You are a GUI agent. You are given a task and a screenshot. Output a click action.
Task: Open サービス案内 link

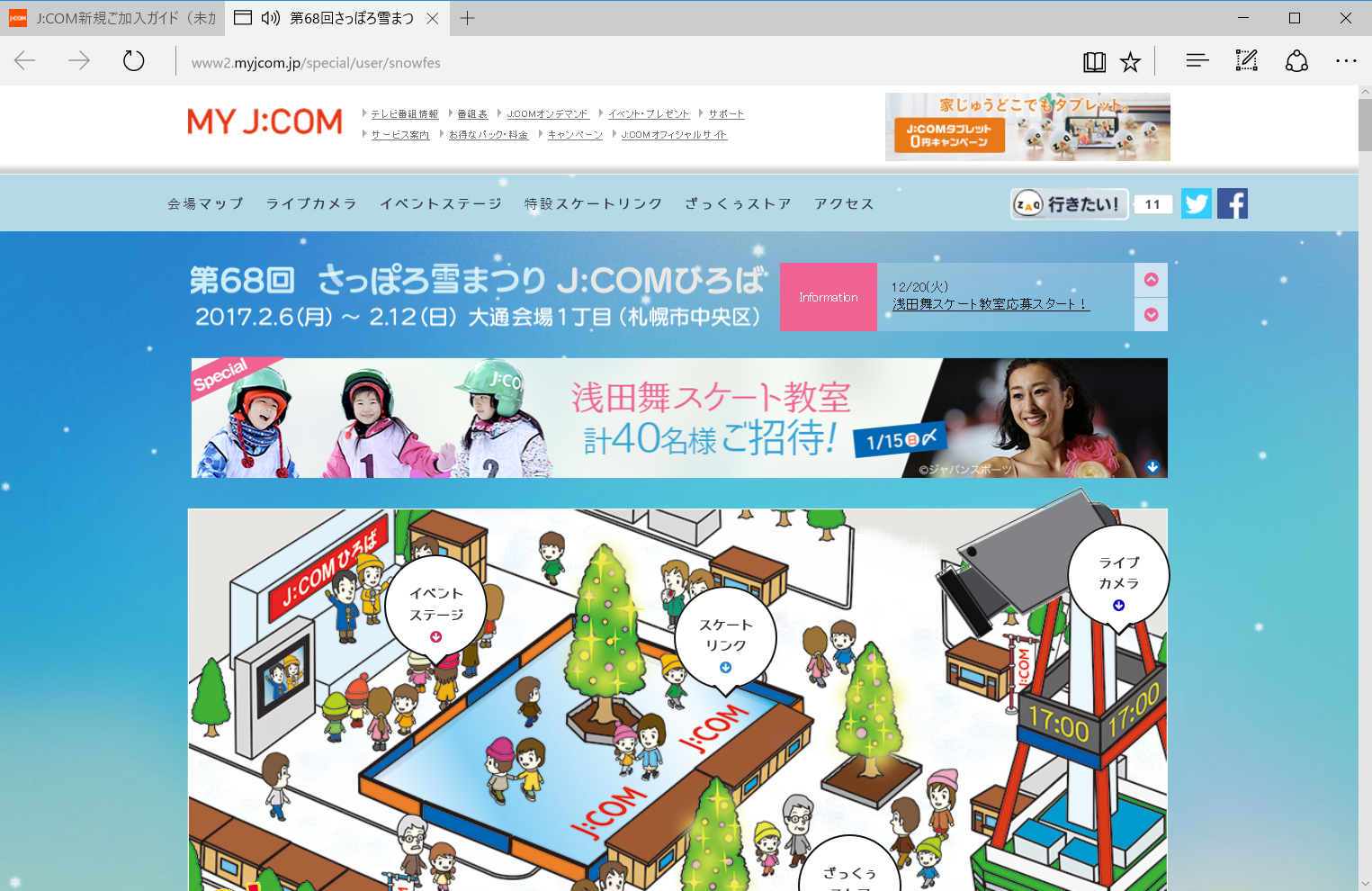pyautogui.click(x=400, y=134)
